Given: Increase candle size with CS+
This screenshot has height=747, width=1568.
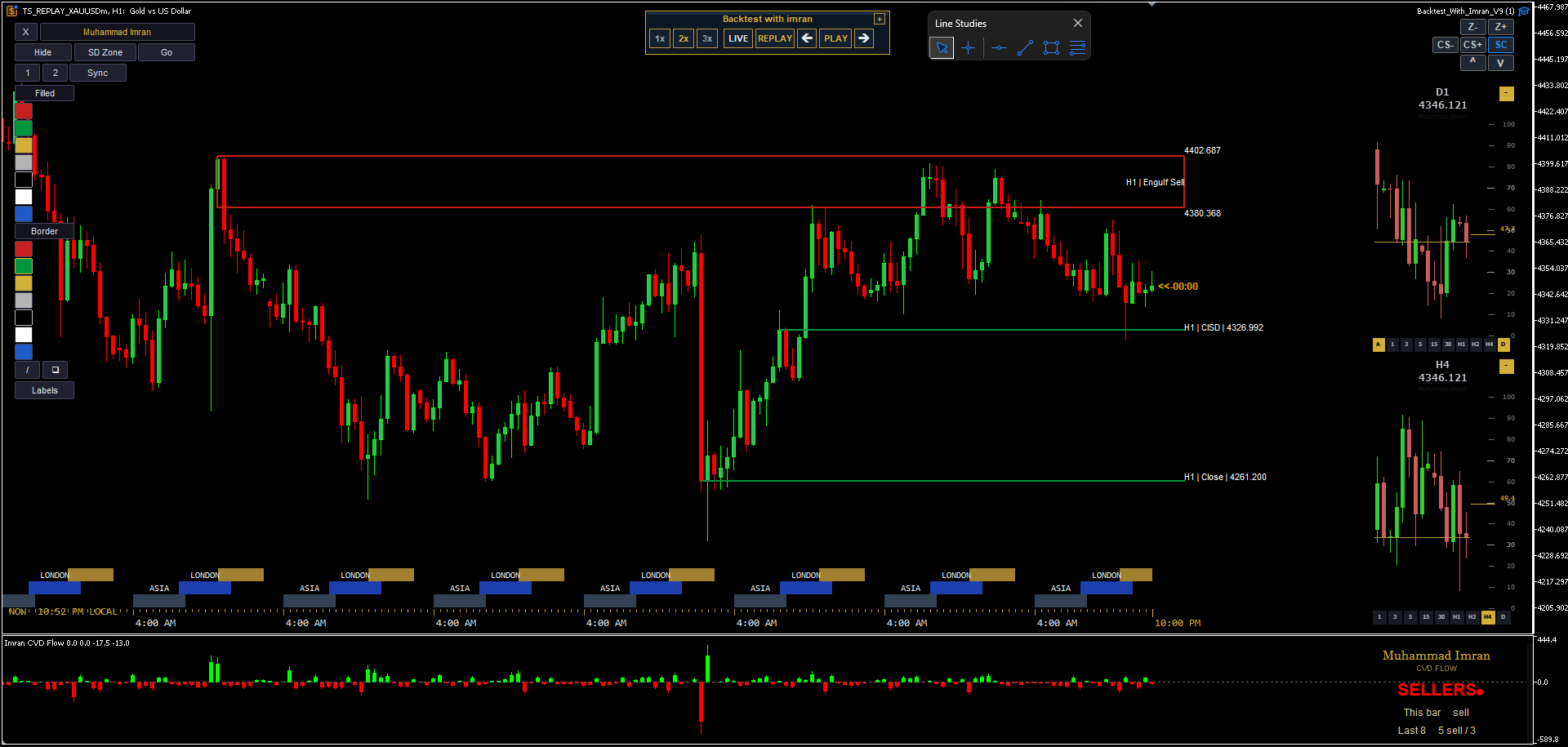Looking at the screenshot, I should coord(1473,45).
